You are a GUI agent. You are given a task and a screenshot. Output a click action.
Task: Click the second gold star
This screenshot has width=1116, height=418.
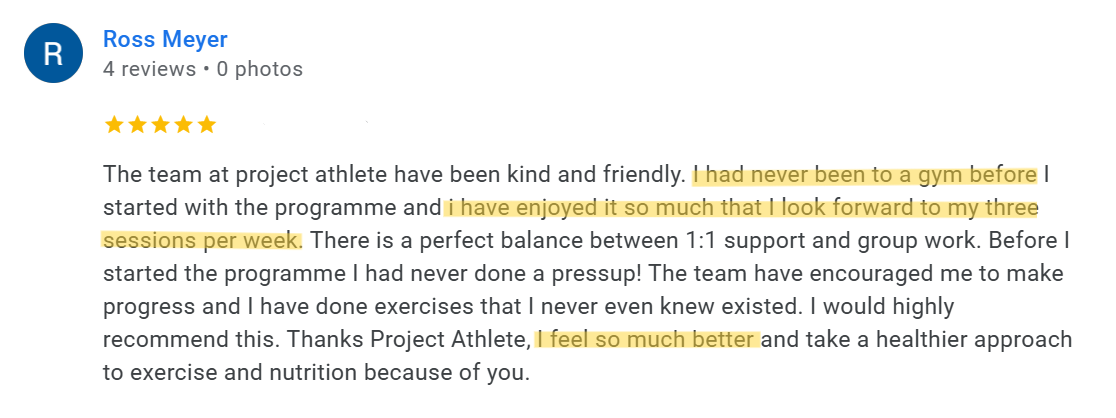click(137, 125)
